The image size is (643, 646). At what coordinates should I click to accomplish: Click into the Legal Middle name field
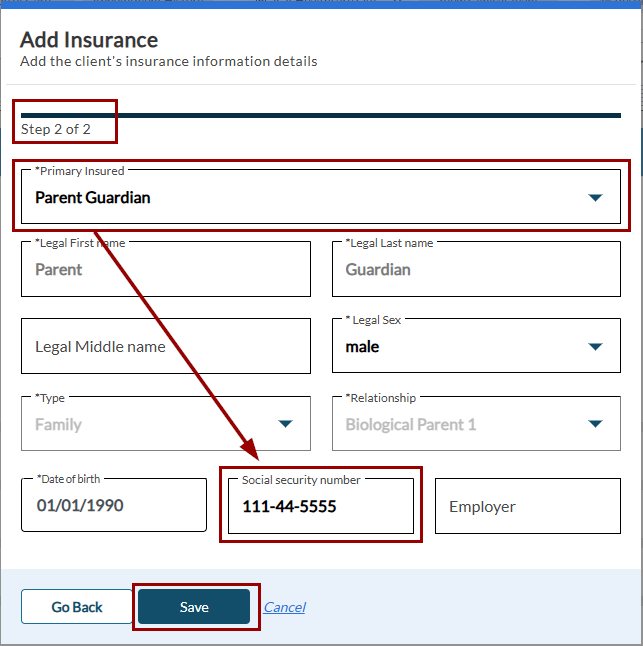pyautogui.click(x=165, y=347)
